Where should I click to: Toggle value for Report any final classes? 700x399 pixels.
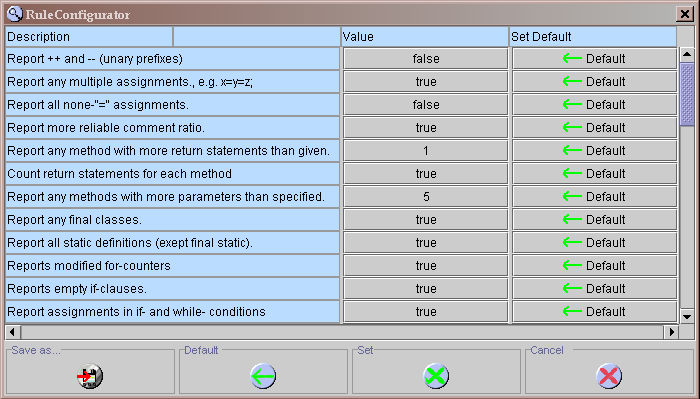(x=426, y=220)
